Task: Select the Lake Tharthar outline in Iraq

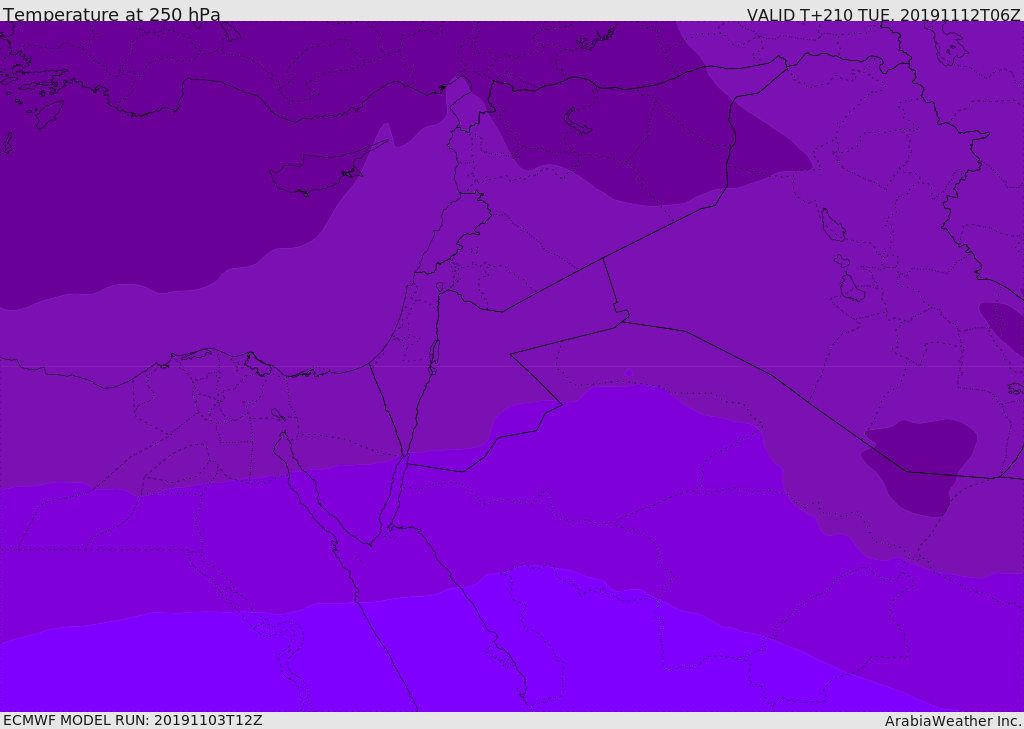Action: pyautogui.click(x=833, y=225)
